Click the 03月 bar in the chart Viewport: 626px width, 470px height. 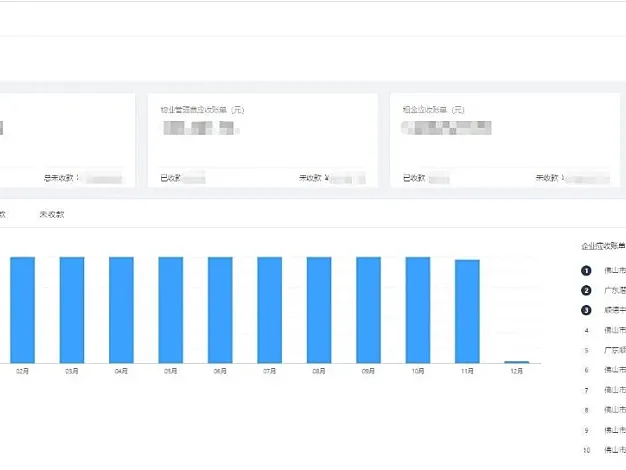(72, 310)
